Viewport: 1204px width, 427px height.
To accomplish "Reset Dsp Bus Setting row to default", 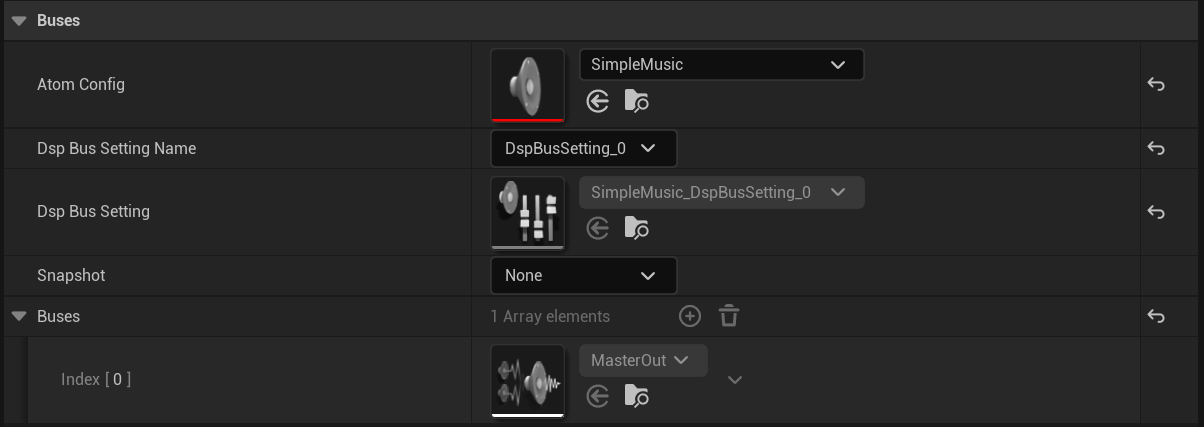I will tap(1156, 212).
